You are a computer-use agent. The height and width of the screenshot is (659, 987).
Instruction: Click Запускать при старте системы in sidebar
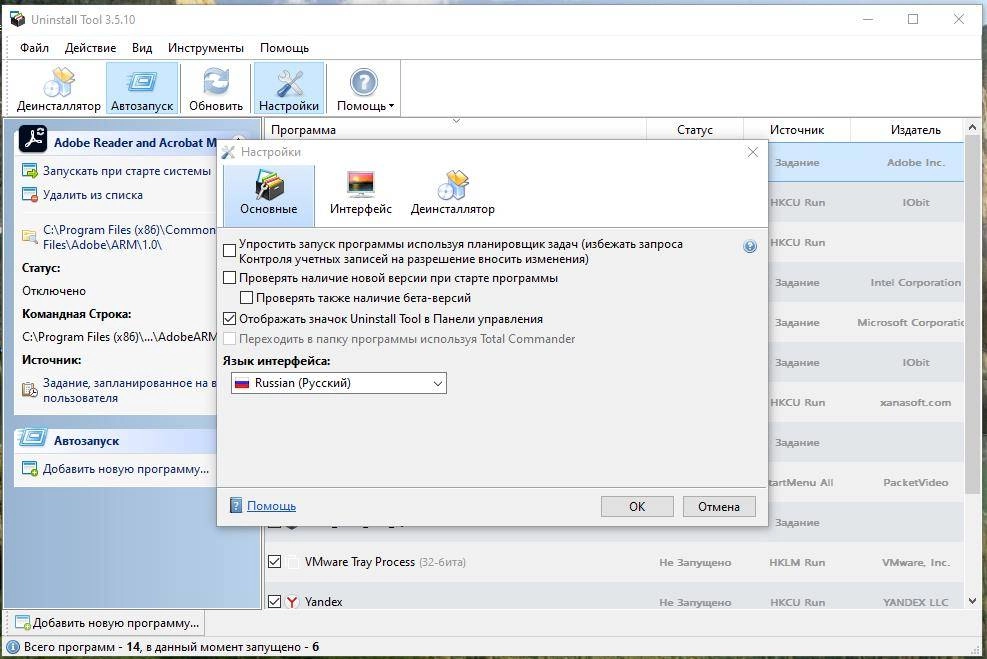(x=127, y=171)
